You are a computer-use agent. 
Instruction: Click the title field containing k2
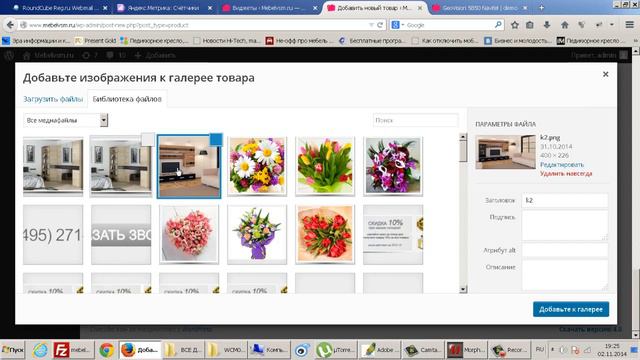[x=564, y=200]
